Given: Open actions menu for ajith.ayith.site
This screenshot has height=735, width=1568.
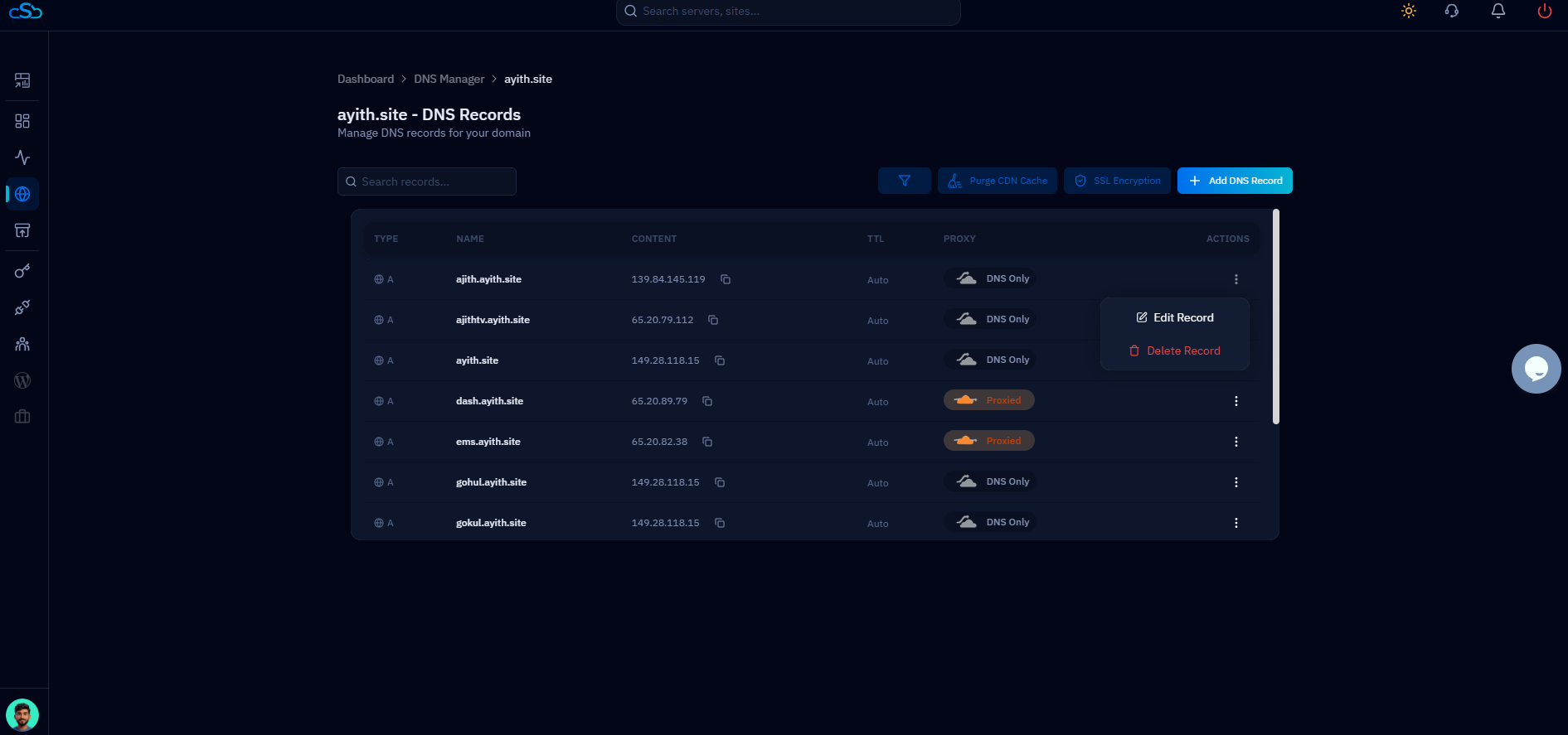Looking at the screenshot, I should [x=1236, y=279].
